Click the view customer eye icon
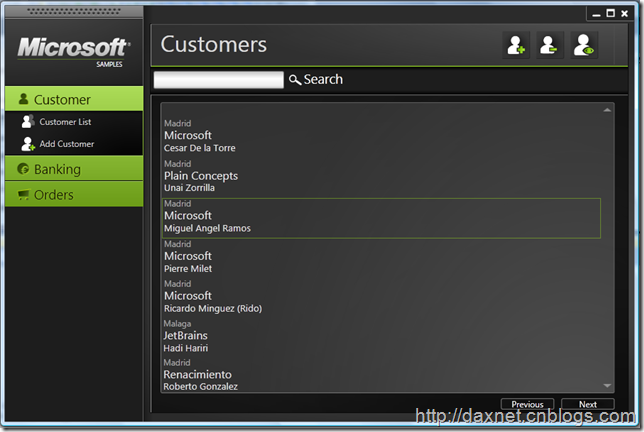Screen dimensions: 644x432 pyautogui.click(x=582, y=46)
